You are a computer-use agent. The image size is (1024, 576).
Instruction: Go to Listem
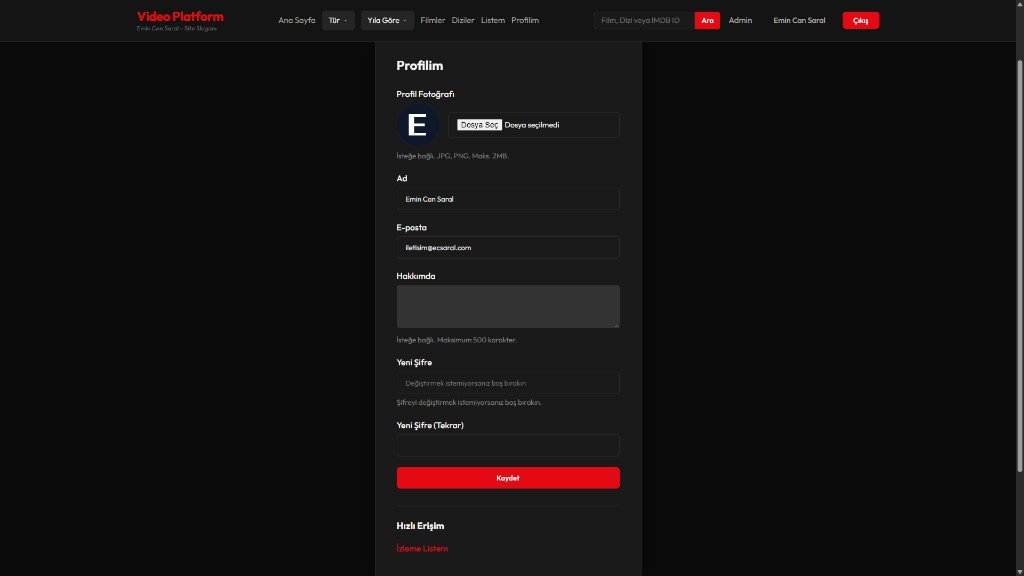[x=491, y=19]
